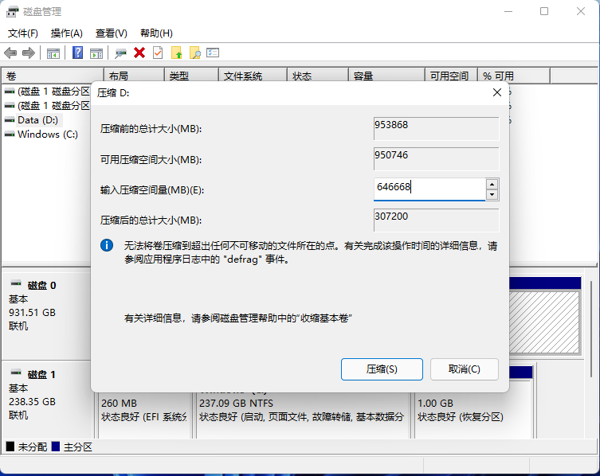Select the 磁盘 1 disk label panel
600x476 pixels.
47,400
